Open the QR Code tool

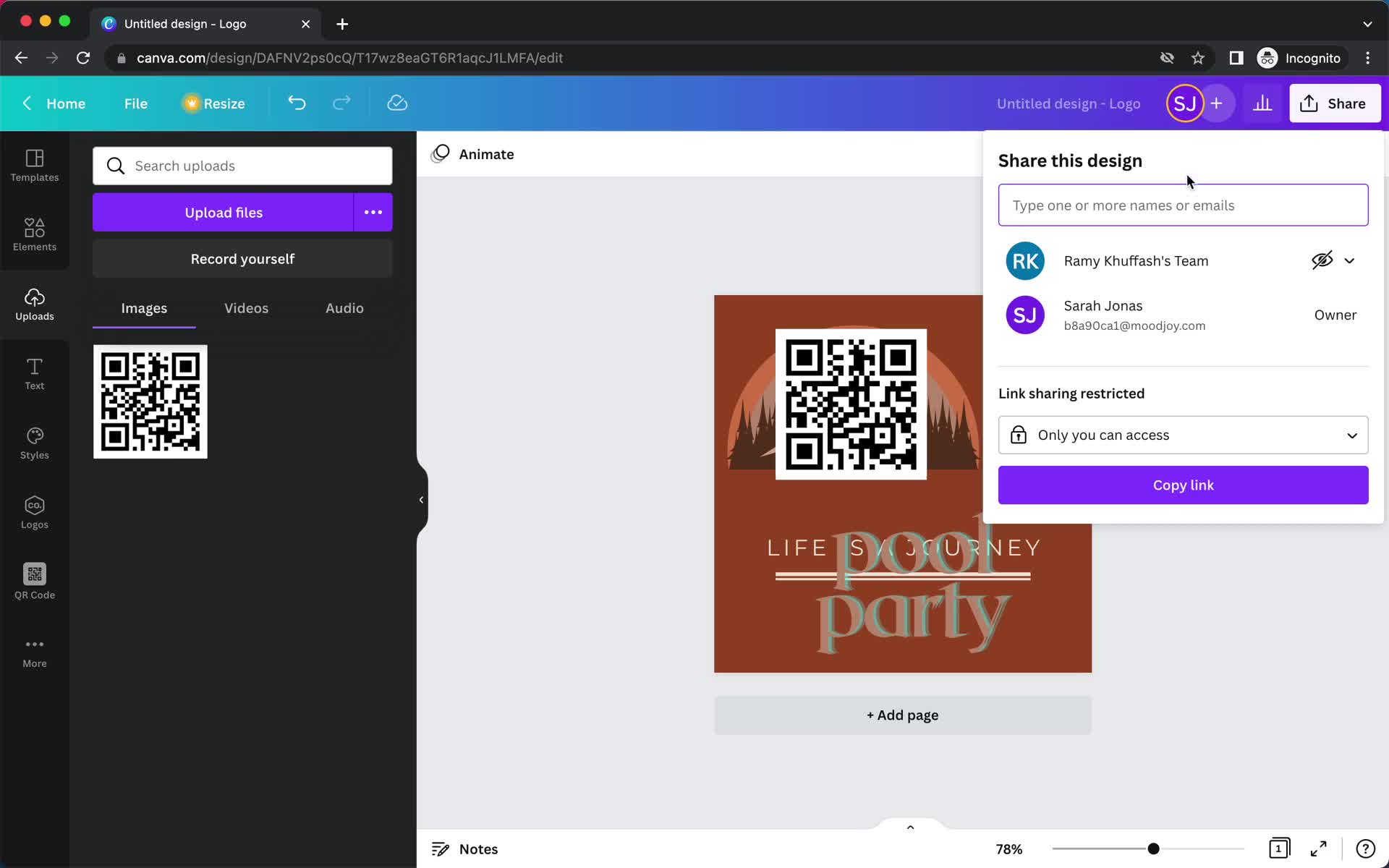[x=34, y=580]
